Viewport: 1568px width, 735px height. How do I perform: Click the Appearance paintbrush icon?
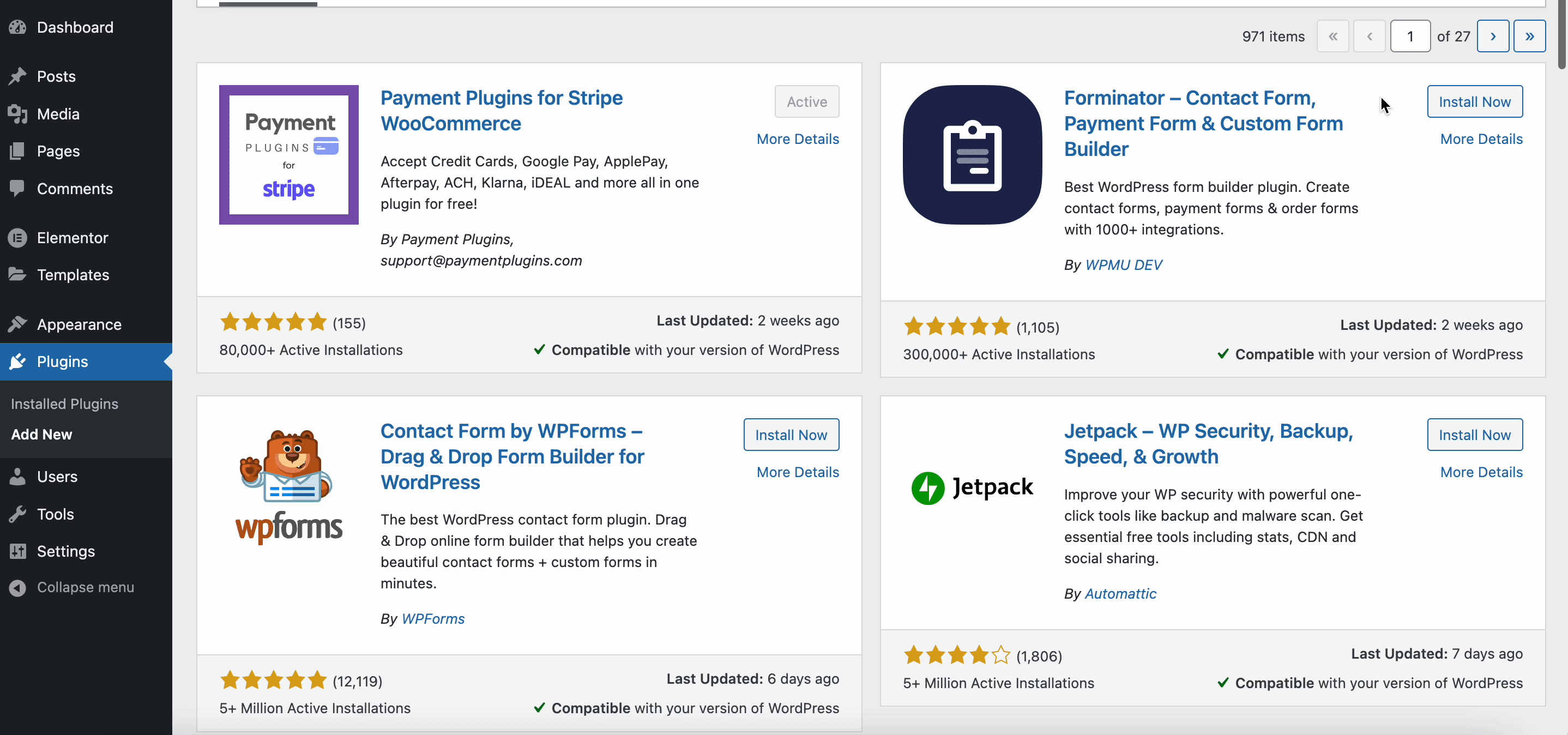tap(17, 324)
